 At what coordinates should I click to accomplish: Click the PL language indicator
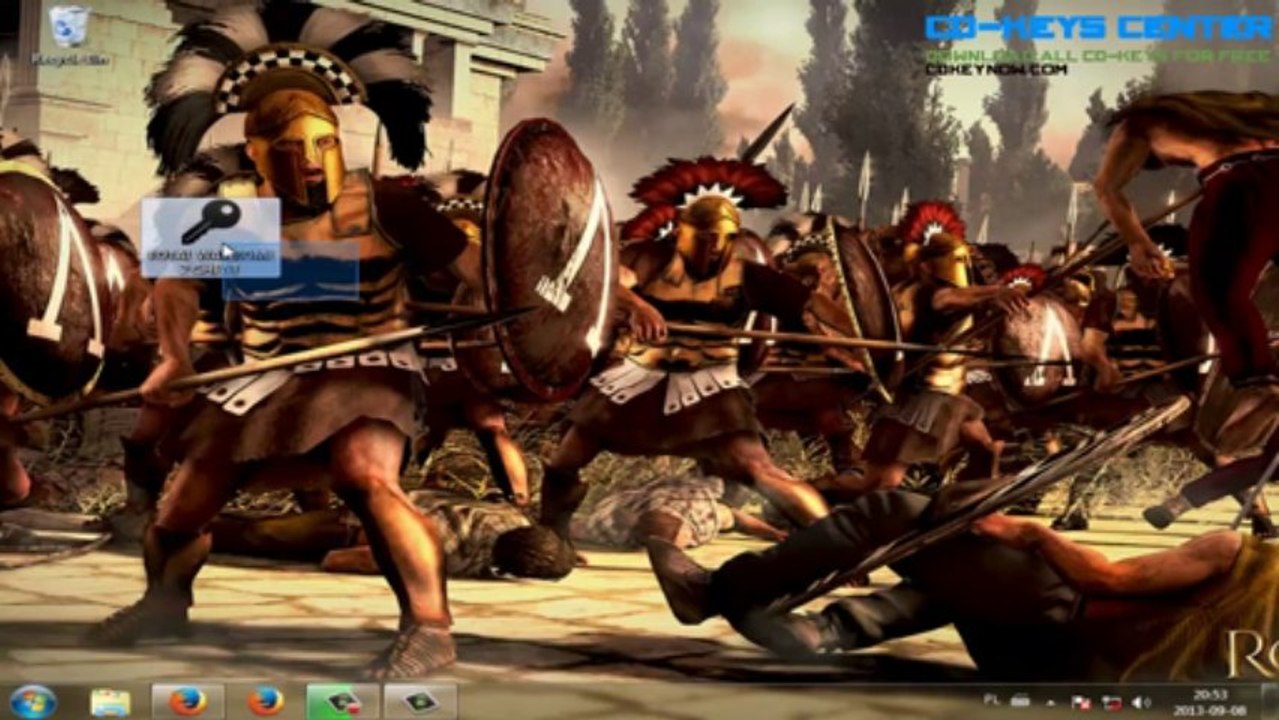[990, 701]
